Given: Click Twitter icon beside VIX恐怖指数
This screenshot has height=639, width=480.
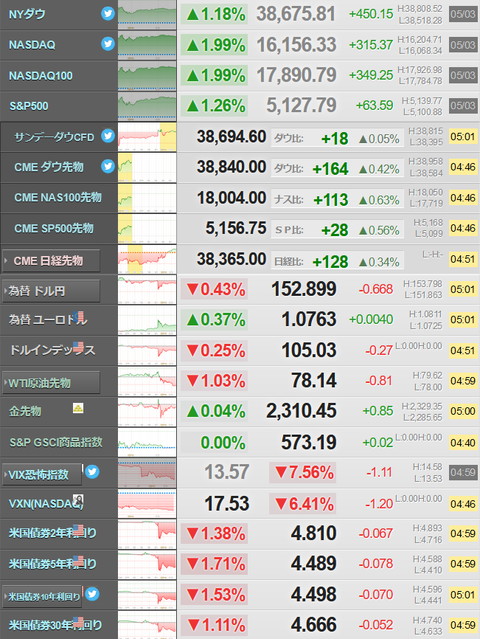Looking at the screenshot, I should pos(92,472).
